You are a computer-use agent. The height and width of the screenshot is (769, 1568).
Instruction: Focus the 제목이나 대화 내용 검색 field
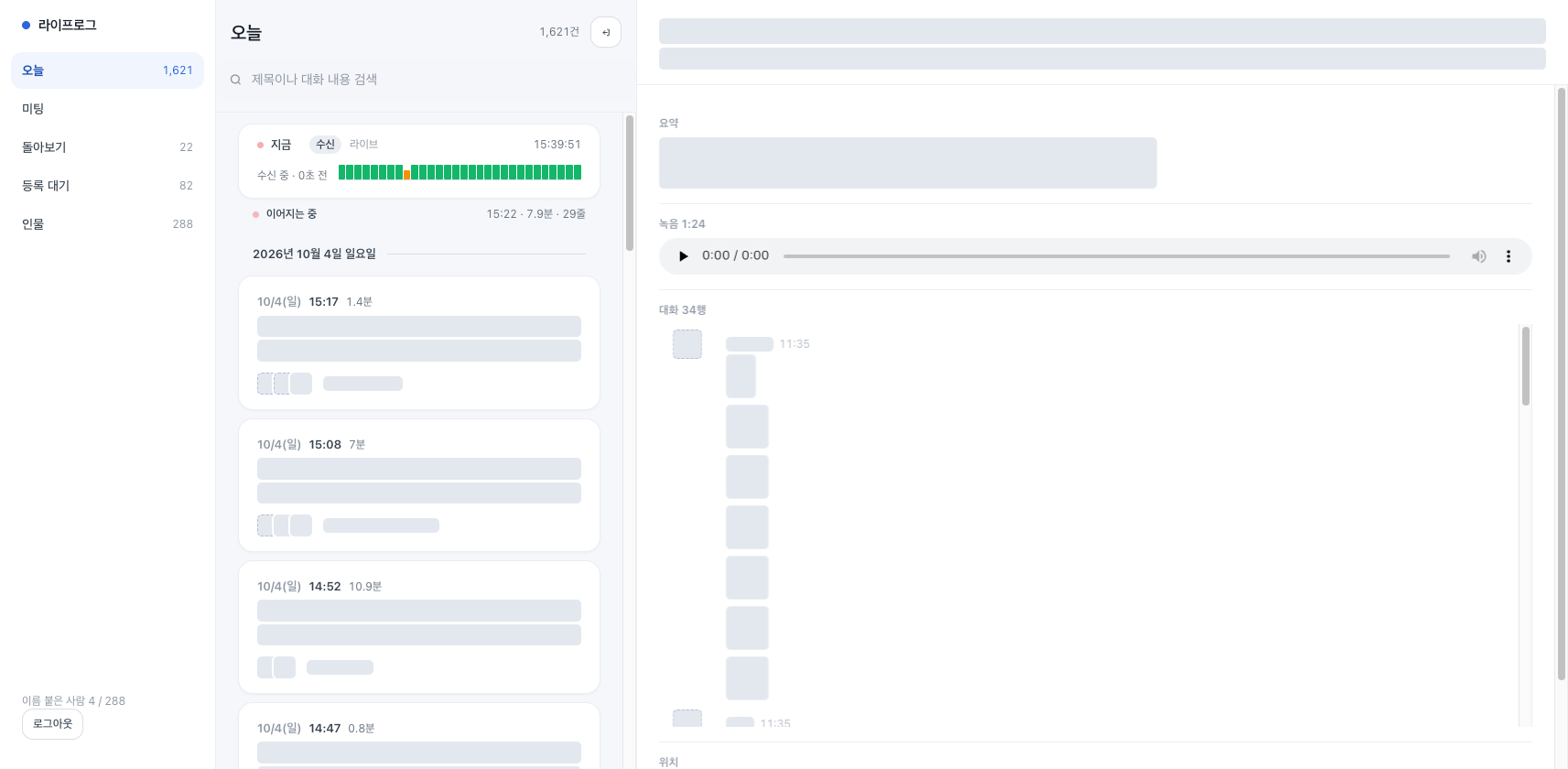(x=426, y=80)
